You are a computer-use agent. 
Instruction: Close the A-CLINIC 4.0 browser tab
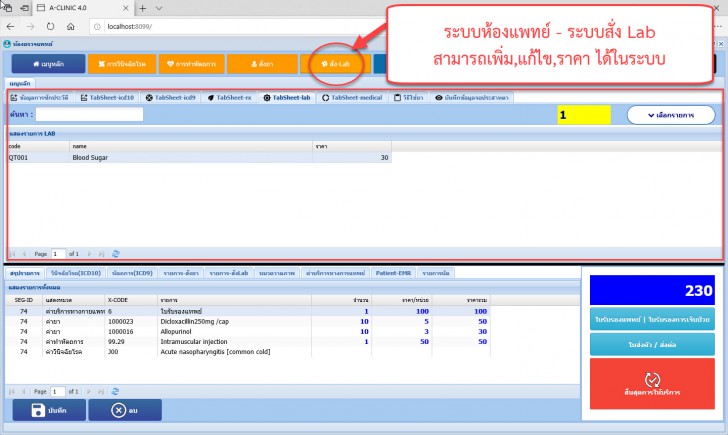pyautogui.click(x=126, y=8)
